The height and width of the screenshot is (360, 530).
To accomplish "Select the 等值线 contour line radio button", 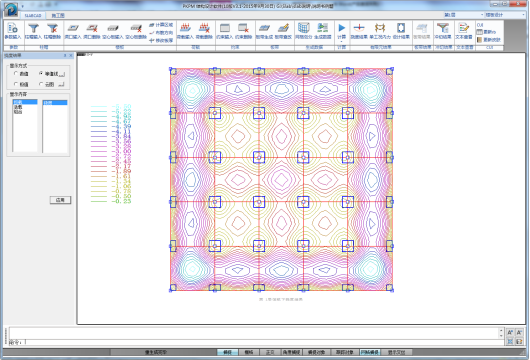I will [x=41, y=73].
